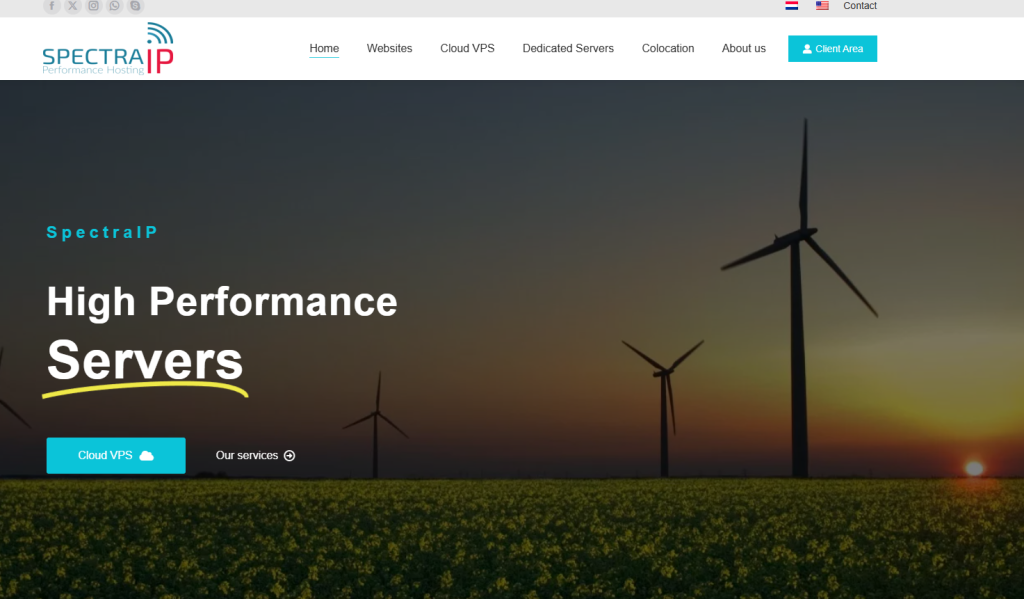Open the Instagram social icon

(x=93, y=6)
